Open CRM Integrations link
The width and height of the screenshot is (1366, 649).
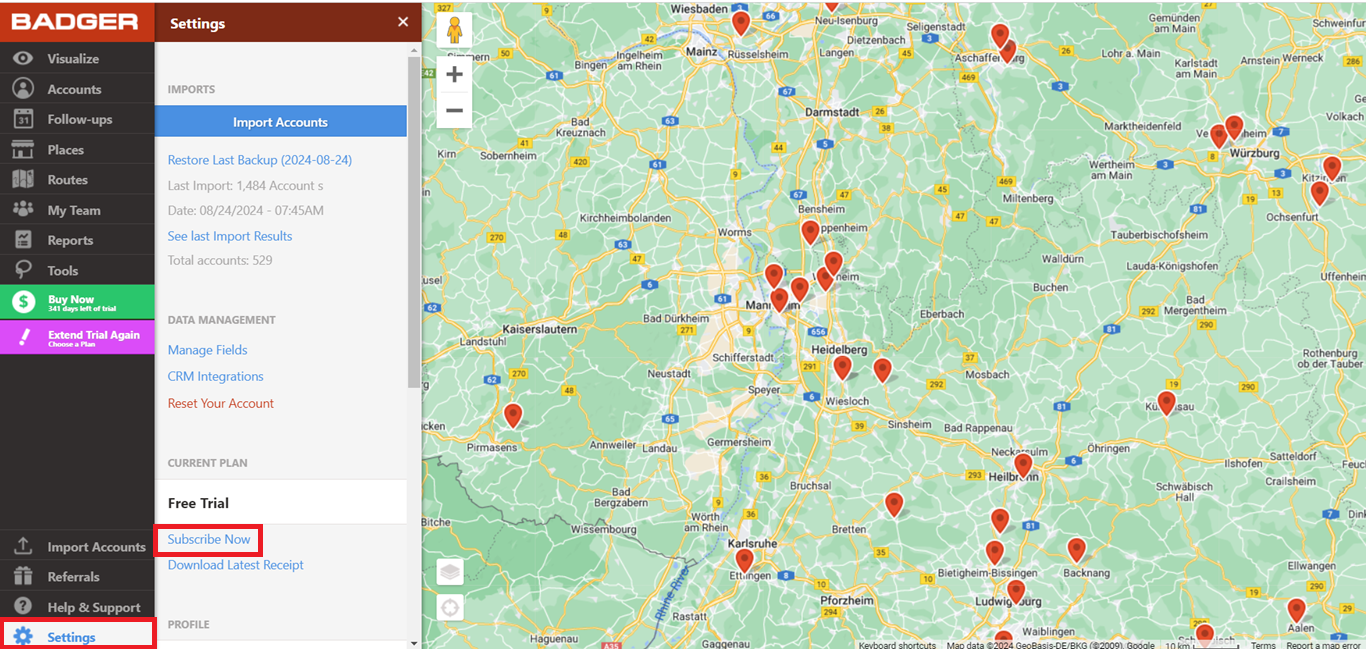[x=216, y=376]
